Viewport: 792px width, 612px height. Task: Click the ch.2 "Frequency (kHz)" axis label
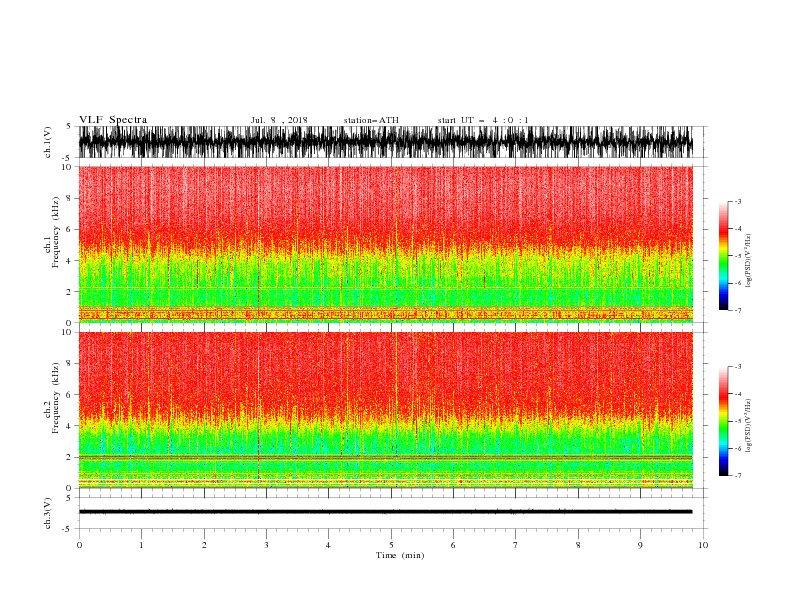(x=56, y=397)
